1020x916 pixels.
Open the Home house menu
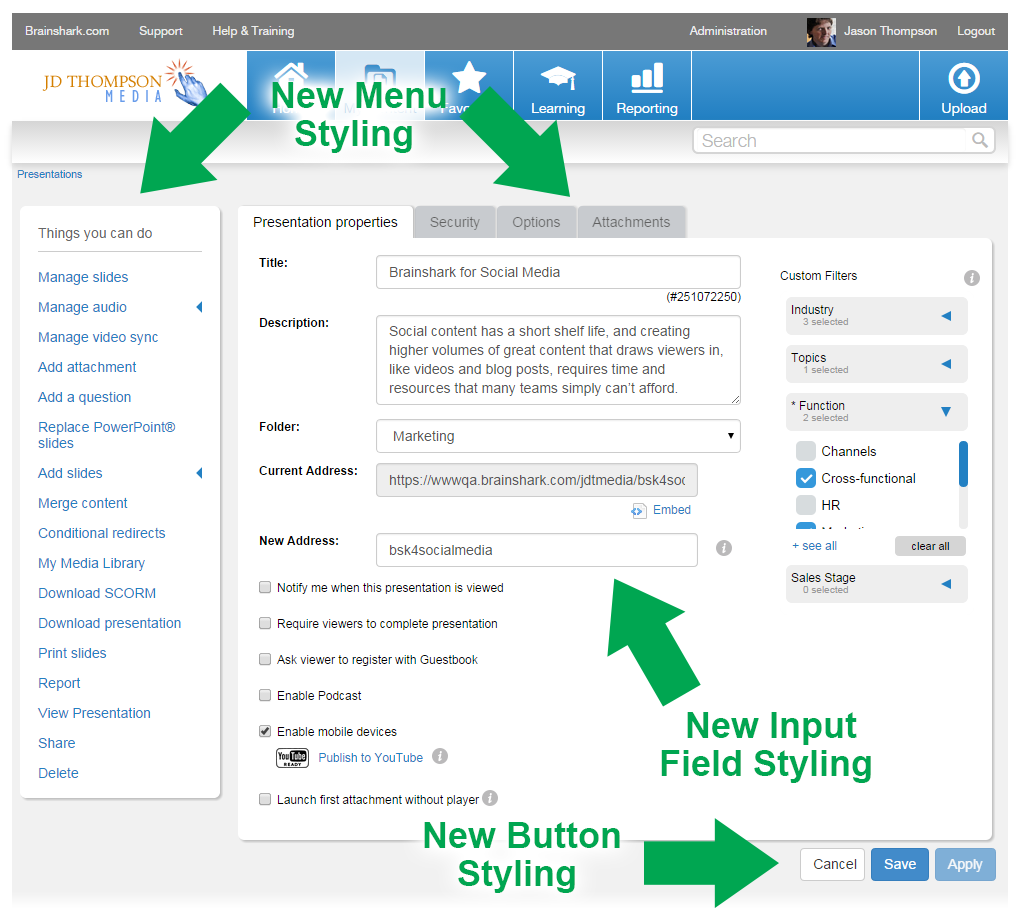point(291,86)
